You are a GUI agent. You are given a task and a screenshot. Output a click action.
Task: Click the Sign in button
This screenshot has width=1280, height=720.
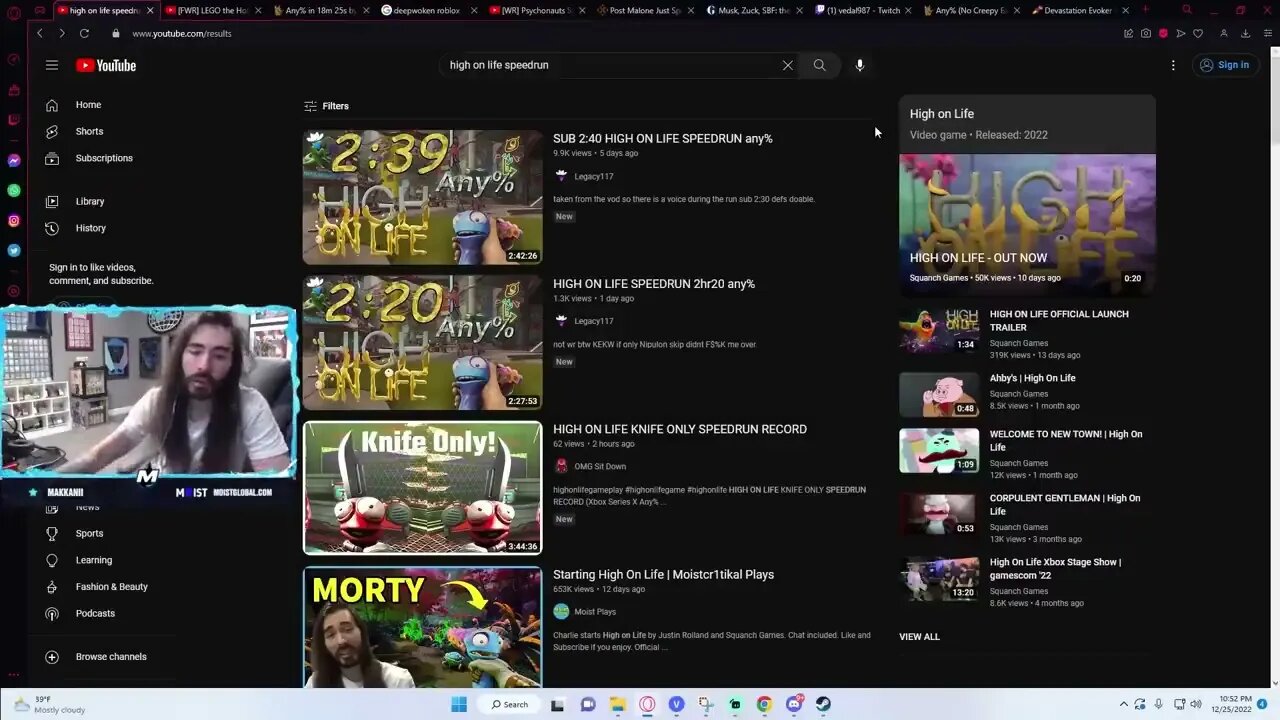[x=1224, y=65]
